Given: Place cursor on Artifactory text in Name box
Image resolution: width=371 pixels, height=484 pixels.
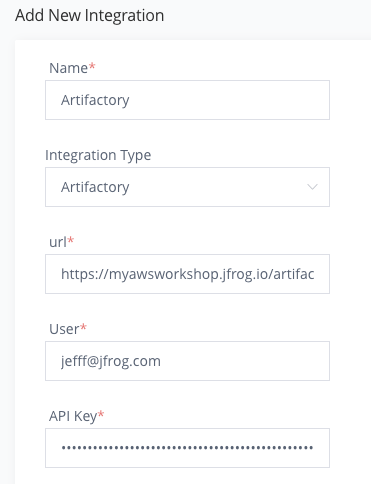Looking at the screenshot, I should coord(95,100).
